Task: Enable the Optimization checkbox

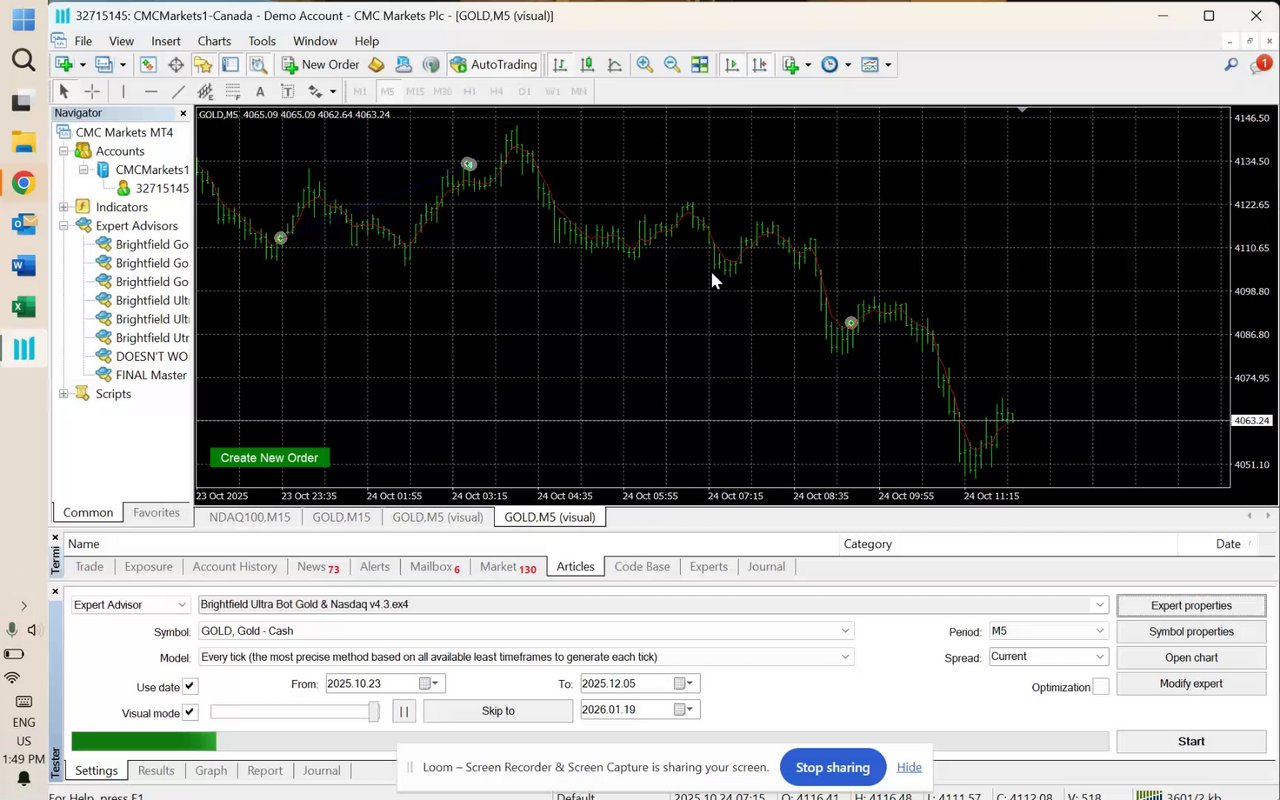Action: [1101, 687]
